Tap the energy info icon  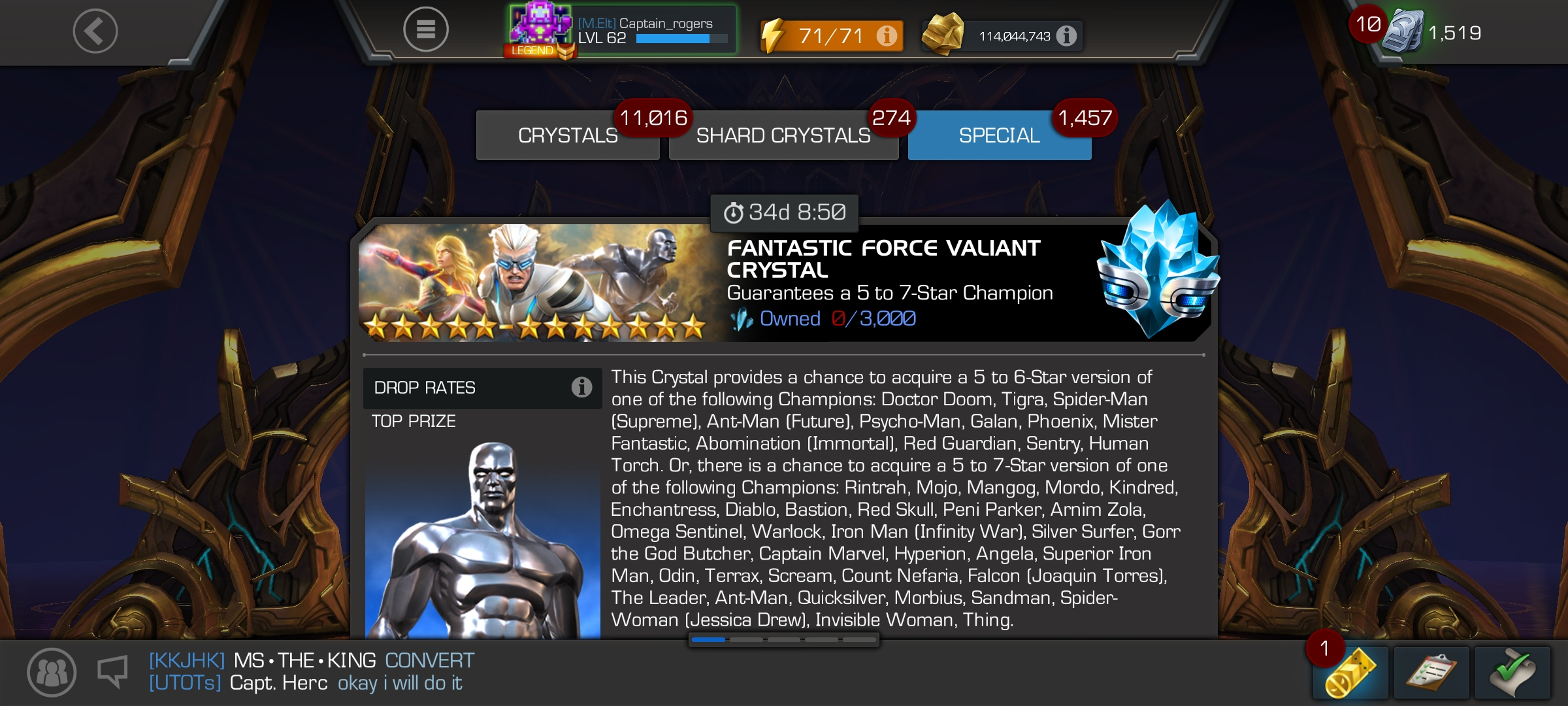click(887, 35)
